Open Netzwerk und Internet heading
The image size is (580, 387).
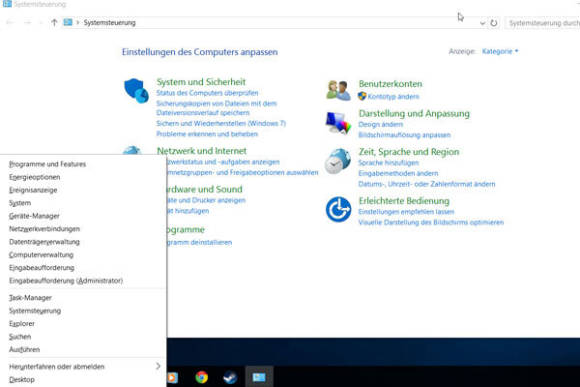point(202,151)
